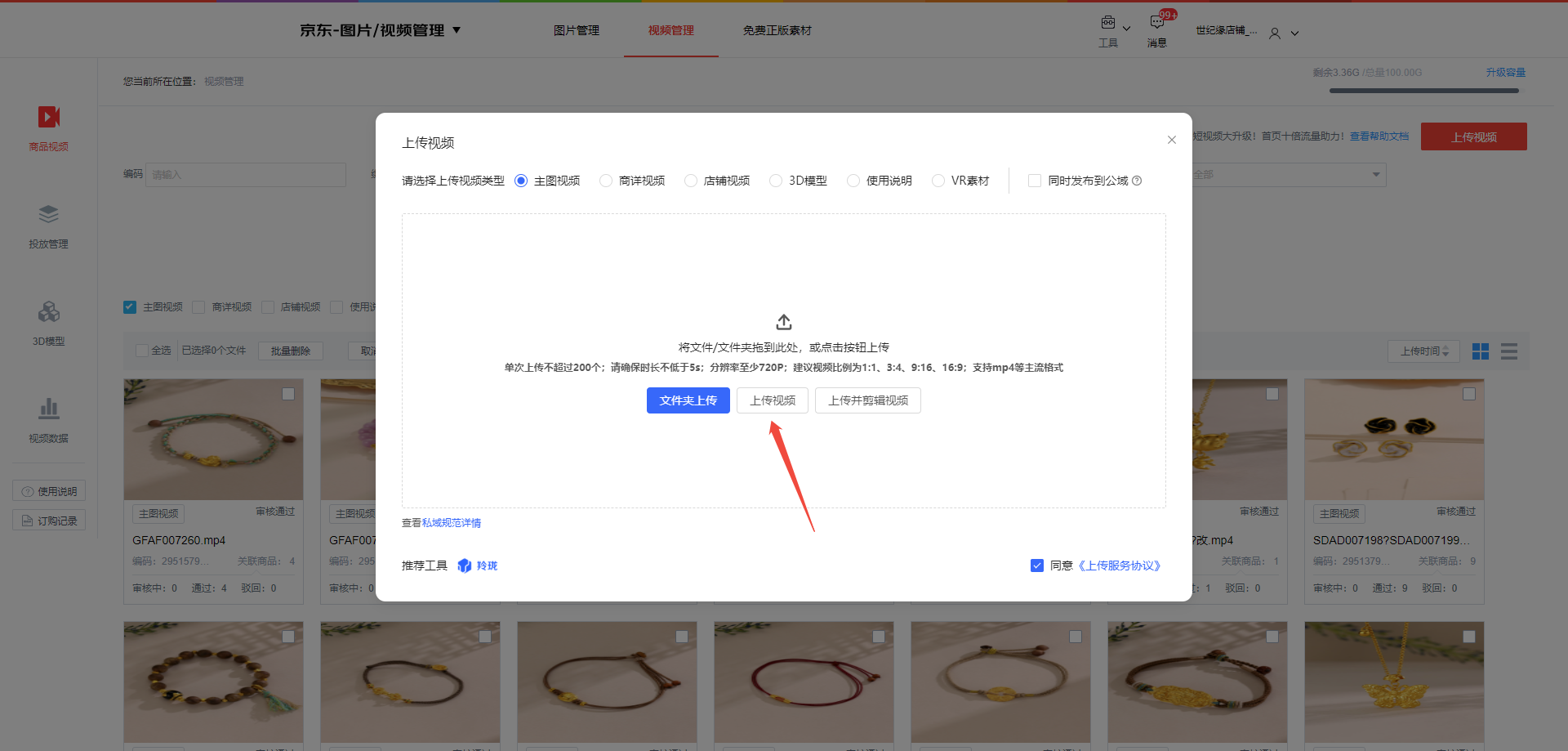The image size is (1568, 751).
Task: Switch to list view icon
Action: click(1508, 351)
